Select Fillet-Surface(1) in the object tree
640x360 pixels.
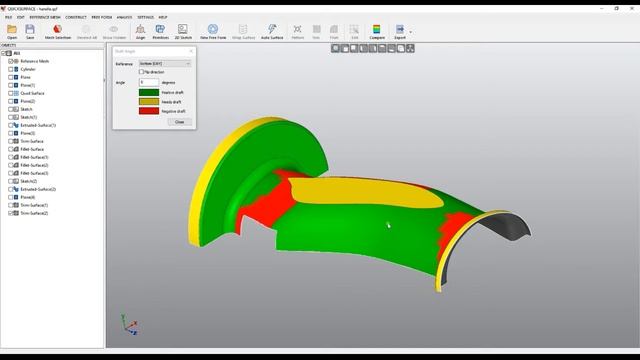[34, 157]
